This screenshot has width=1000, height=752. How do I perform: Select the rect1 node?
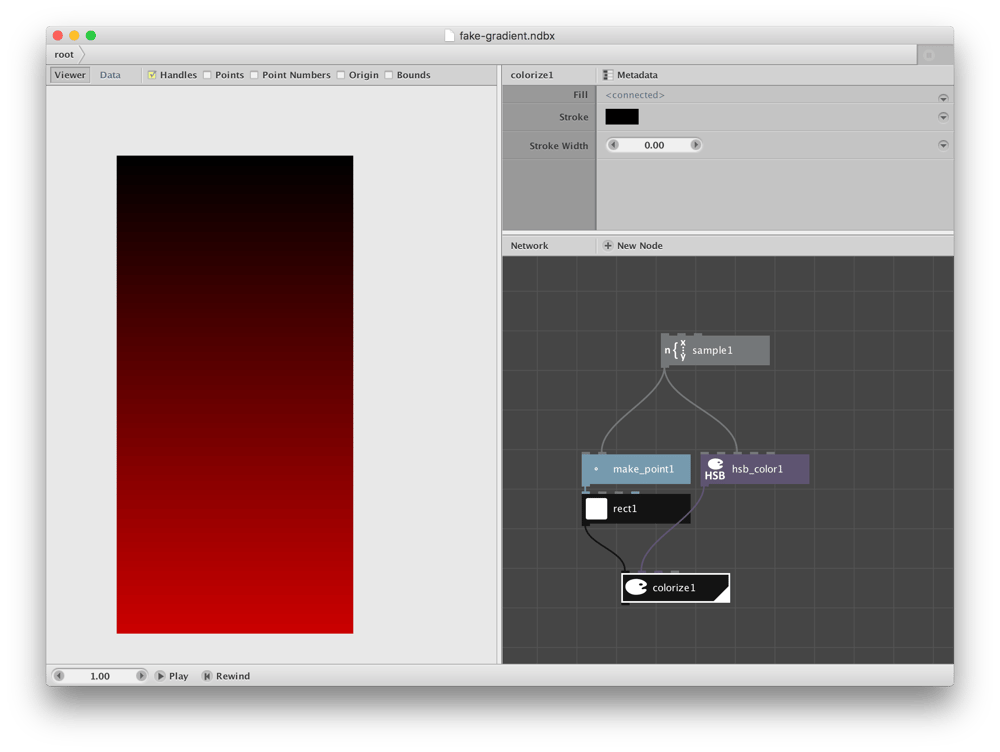click(x=636, y=509)
